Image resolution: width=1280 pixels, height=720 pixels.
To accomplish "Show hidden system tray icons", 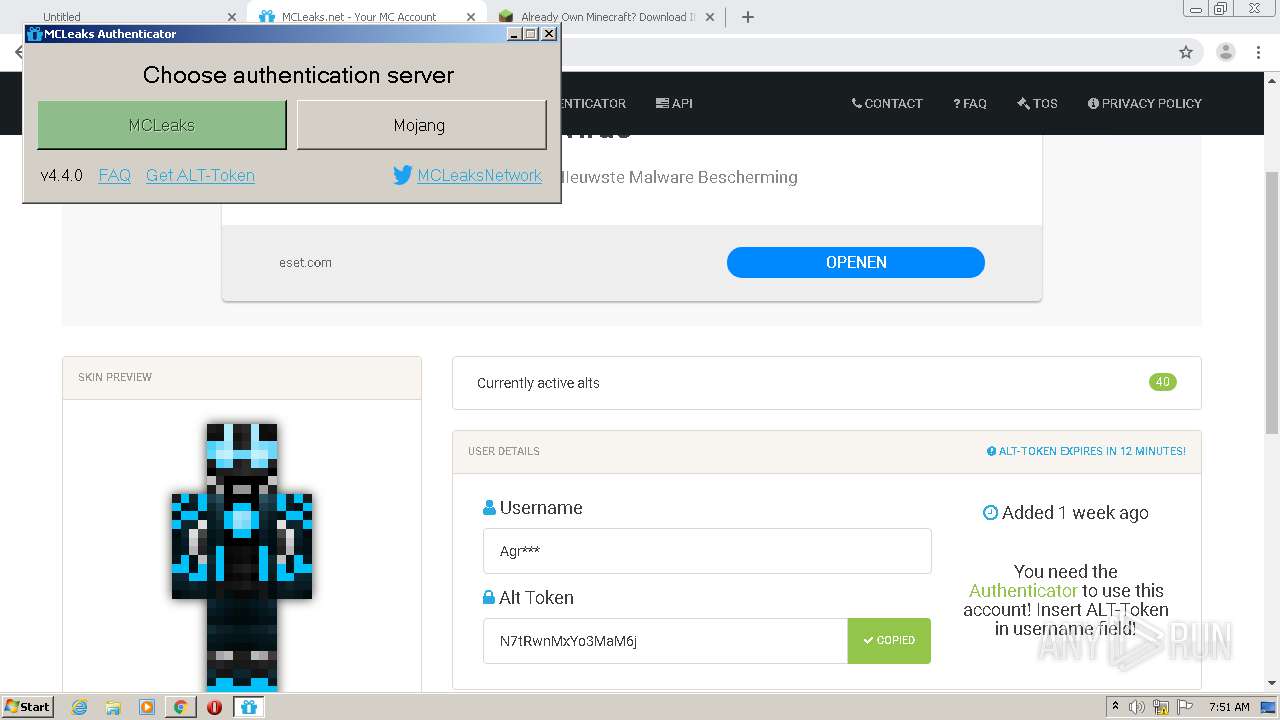I will tap(1115, 707).
